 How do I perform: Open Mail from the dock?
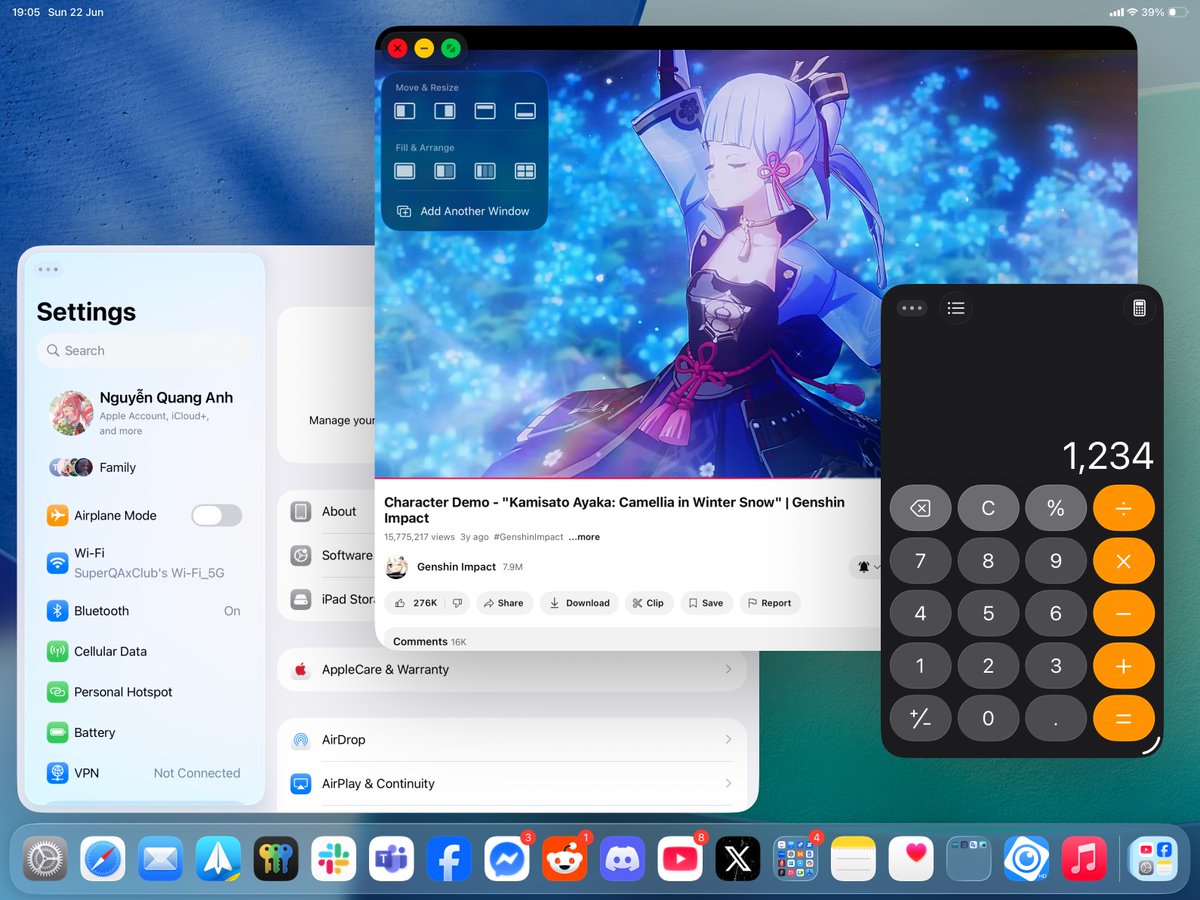[160, 858]
